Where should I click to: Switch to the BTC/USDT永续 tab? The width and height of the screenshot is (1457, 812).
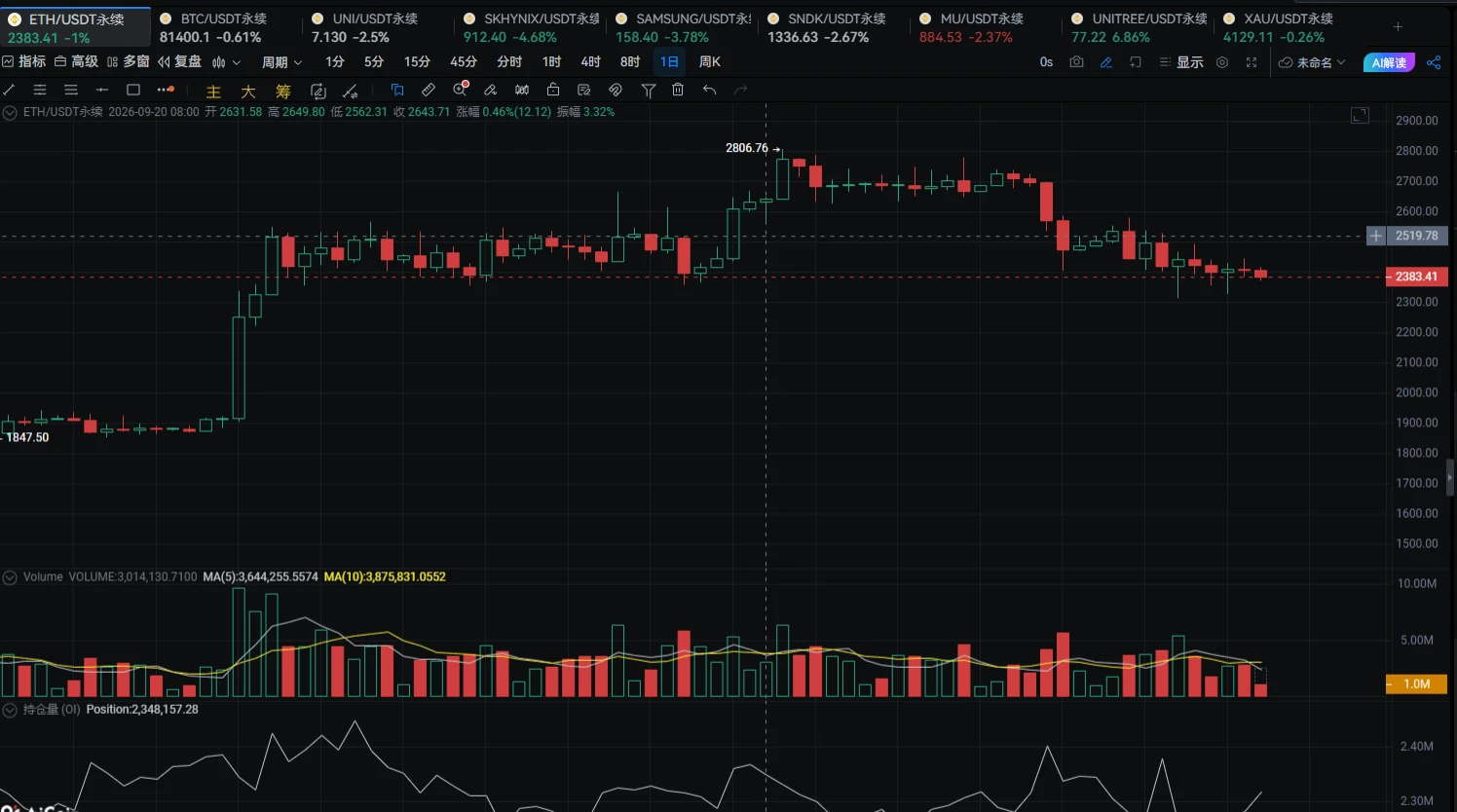tap(227, 27)
